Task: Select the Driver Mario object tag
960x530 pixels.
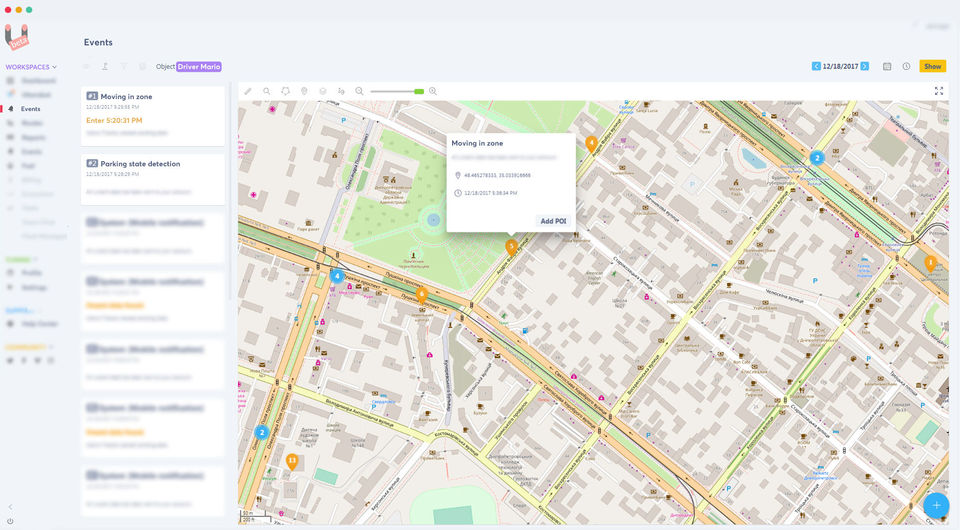Action: 199,67
